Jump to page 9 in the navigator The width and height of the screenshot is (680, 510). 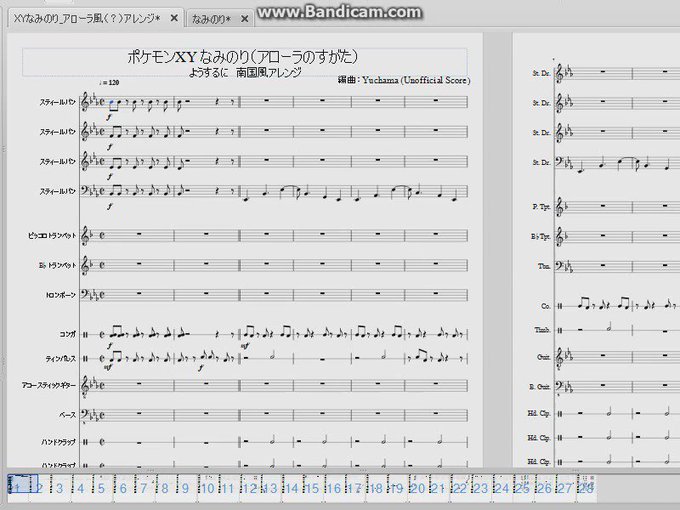pos(185,489)
